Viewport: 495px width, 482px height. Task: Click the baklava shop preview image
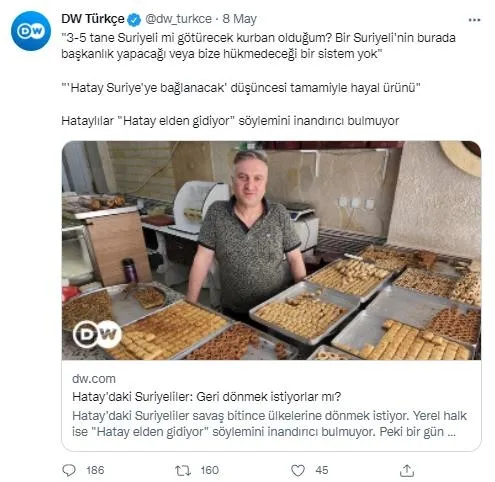[271, 250]
